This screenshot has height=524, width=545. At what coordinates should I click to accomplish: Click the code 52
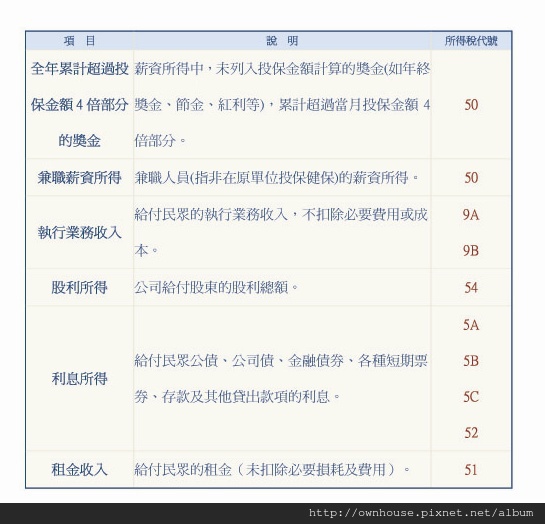click(471, 433)
